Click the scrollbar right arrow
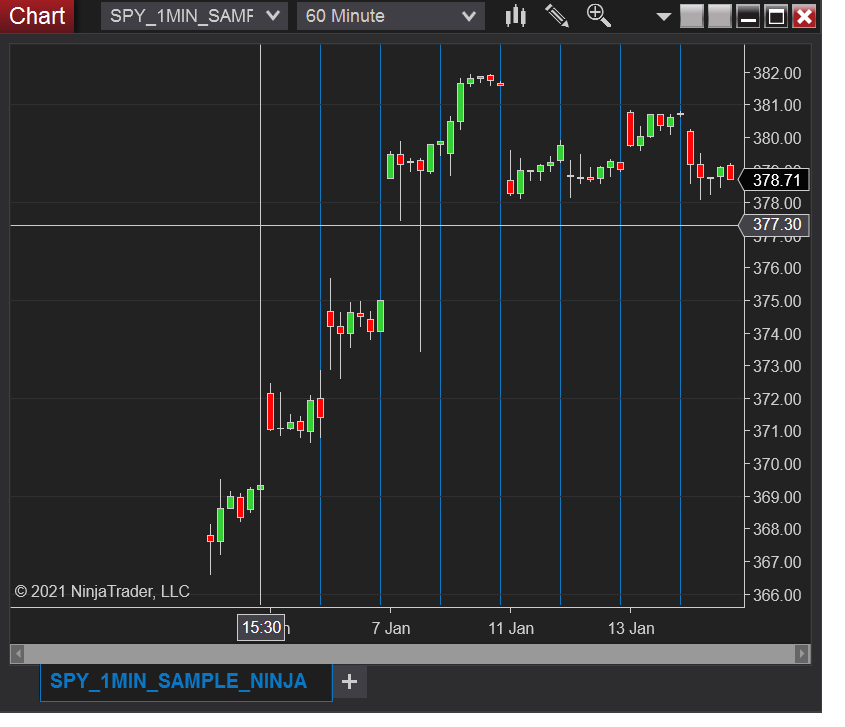Viewport: 845px width, 727px height. tap(802, 654)
